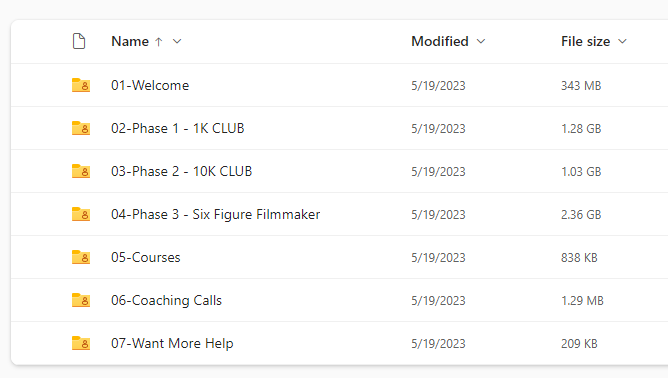This screenshot has width=668, height=378.
Task: Sort by the Modified column header
Action: [x=440, y=41]
